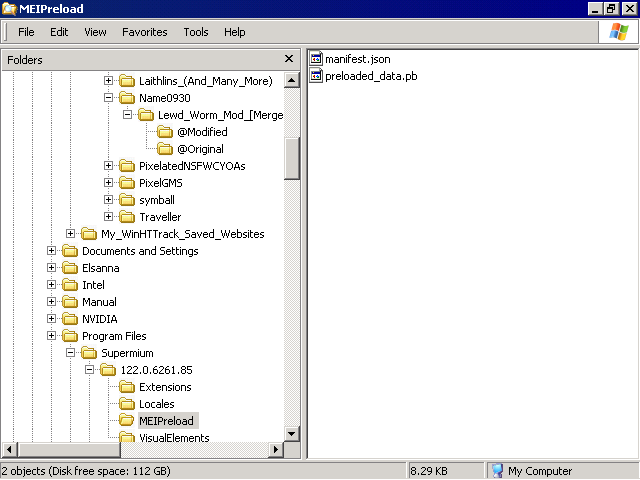Click the Name0930 folder icon

click(127, 98)
